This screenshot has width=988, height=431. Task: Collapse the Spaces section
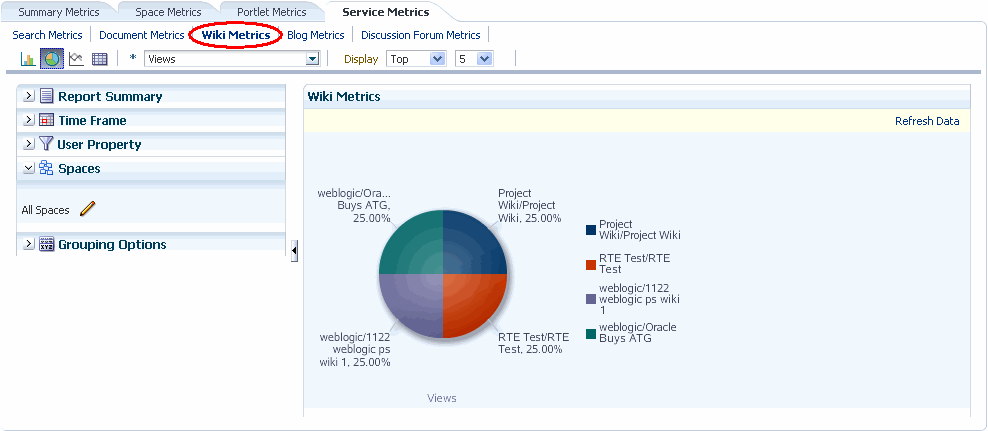pos(28,168)
